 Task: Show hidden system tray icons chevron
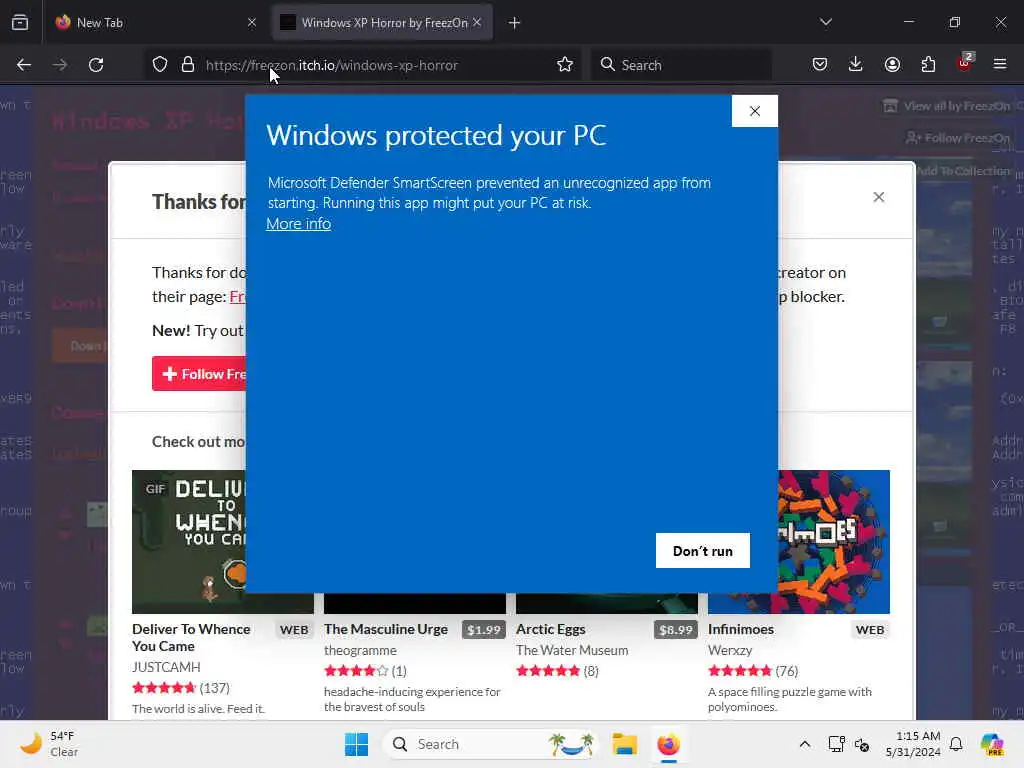805,744
